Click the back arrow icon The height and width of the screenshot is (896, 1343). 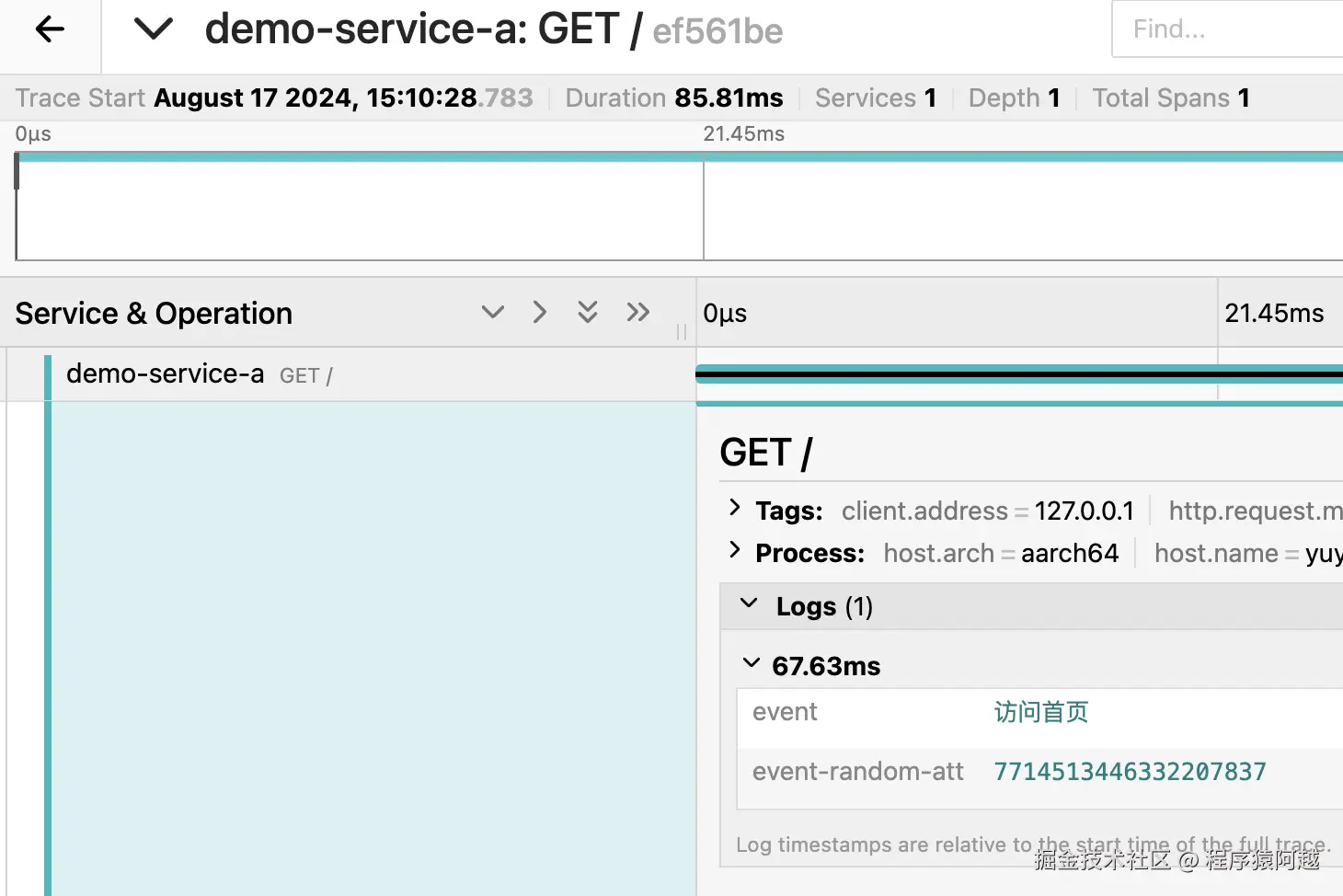click(50, 30)
